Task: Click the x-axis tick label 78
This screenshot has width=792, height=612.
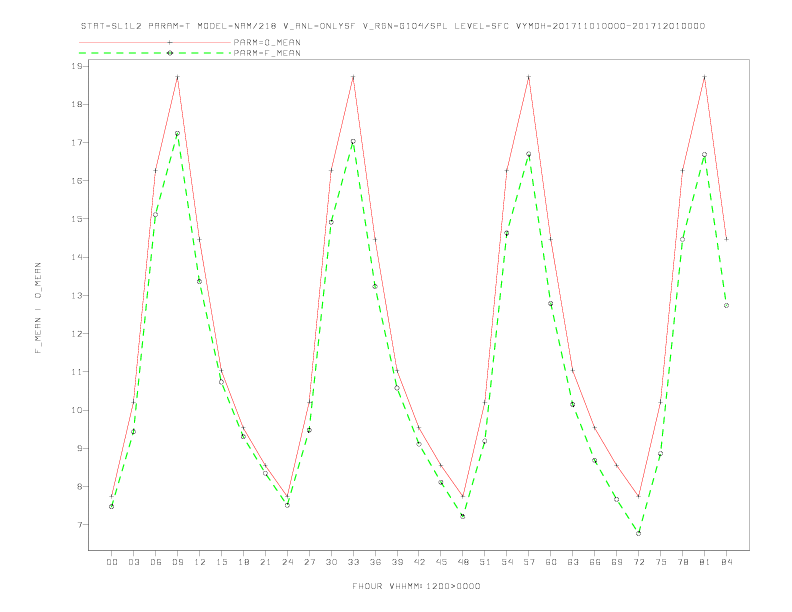Action: [682, 562]
